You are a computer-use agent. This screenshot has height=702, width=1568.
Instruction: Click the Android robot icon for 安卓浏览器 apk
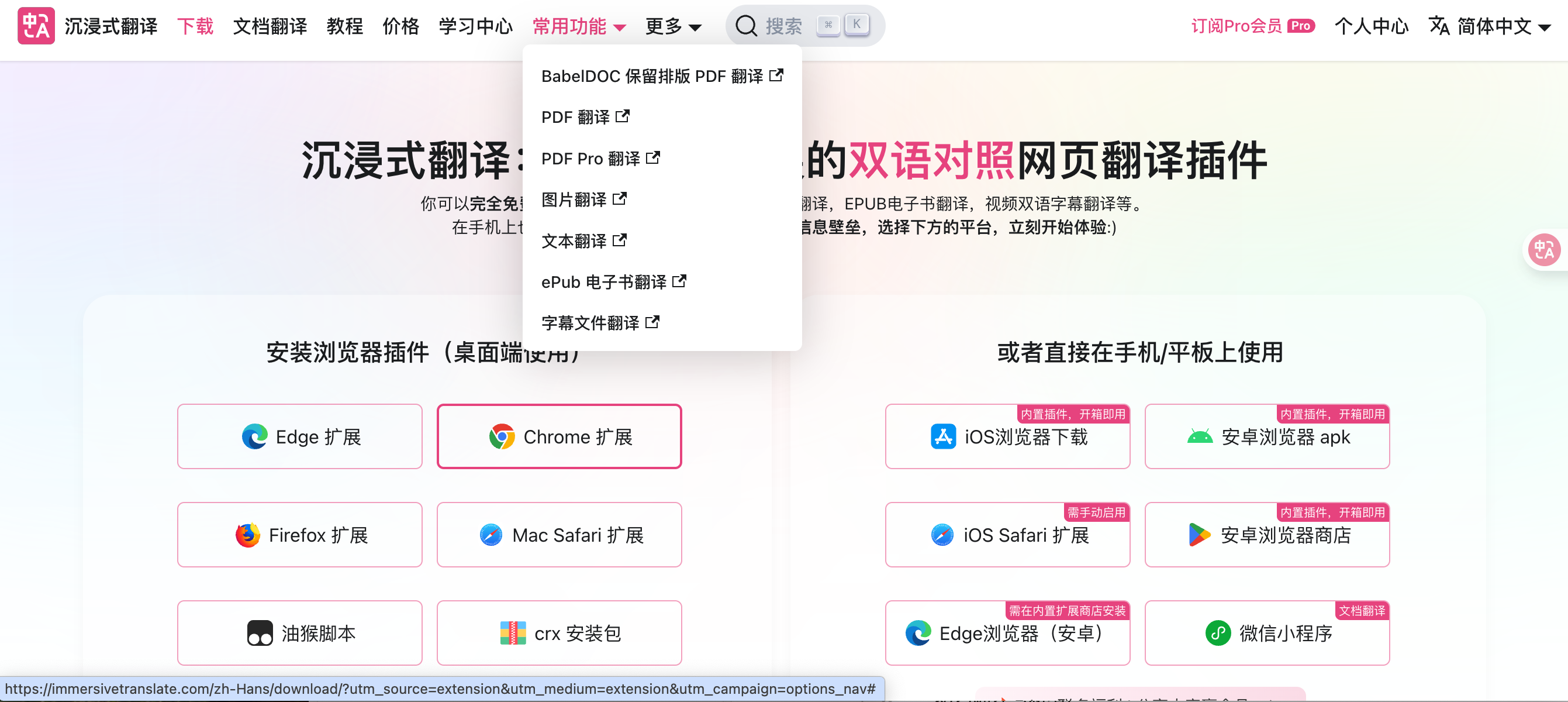click(x=1200, y=436)
